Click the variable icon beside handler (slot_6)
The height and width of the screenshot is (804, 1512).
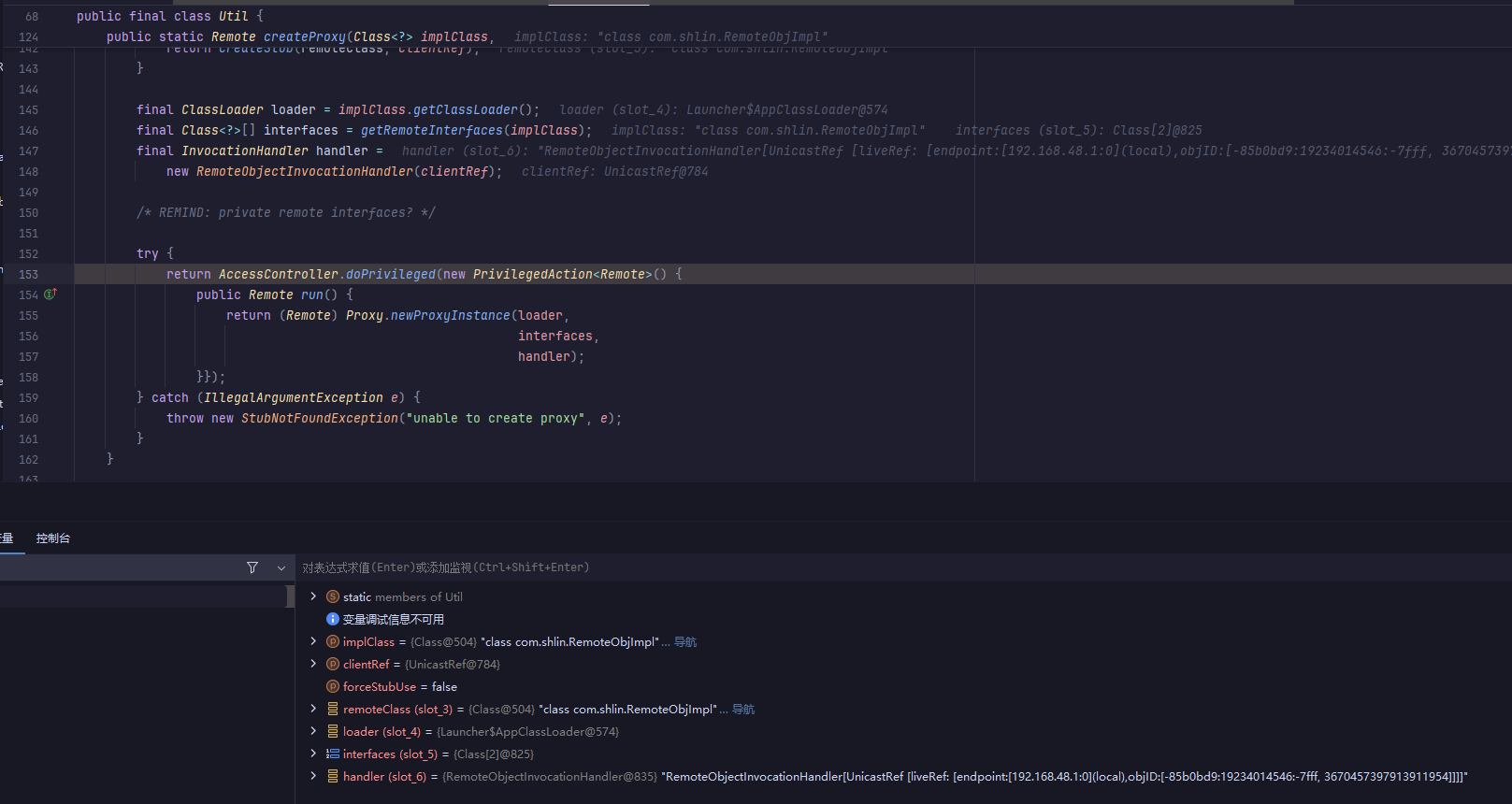[333, 776]
